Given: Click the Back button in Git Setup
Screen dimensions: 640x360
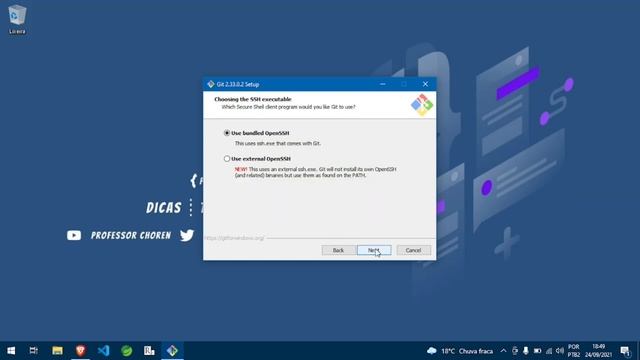Looking at the screenshot, I should tap(338, 250).
